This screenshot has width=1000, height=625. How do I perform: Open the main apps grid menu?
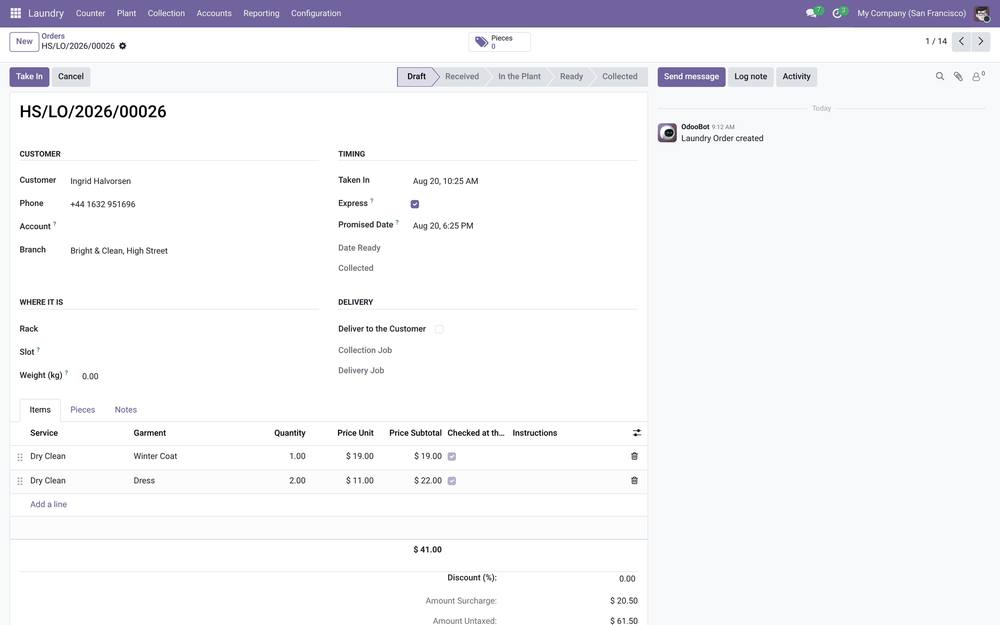[16, 13]
